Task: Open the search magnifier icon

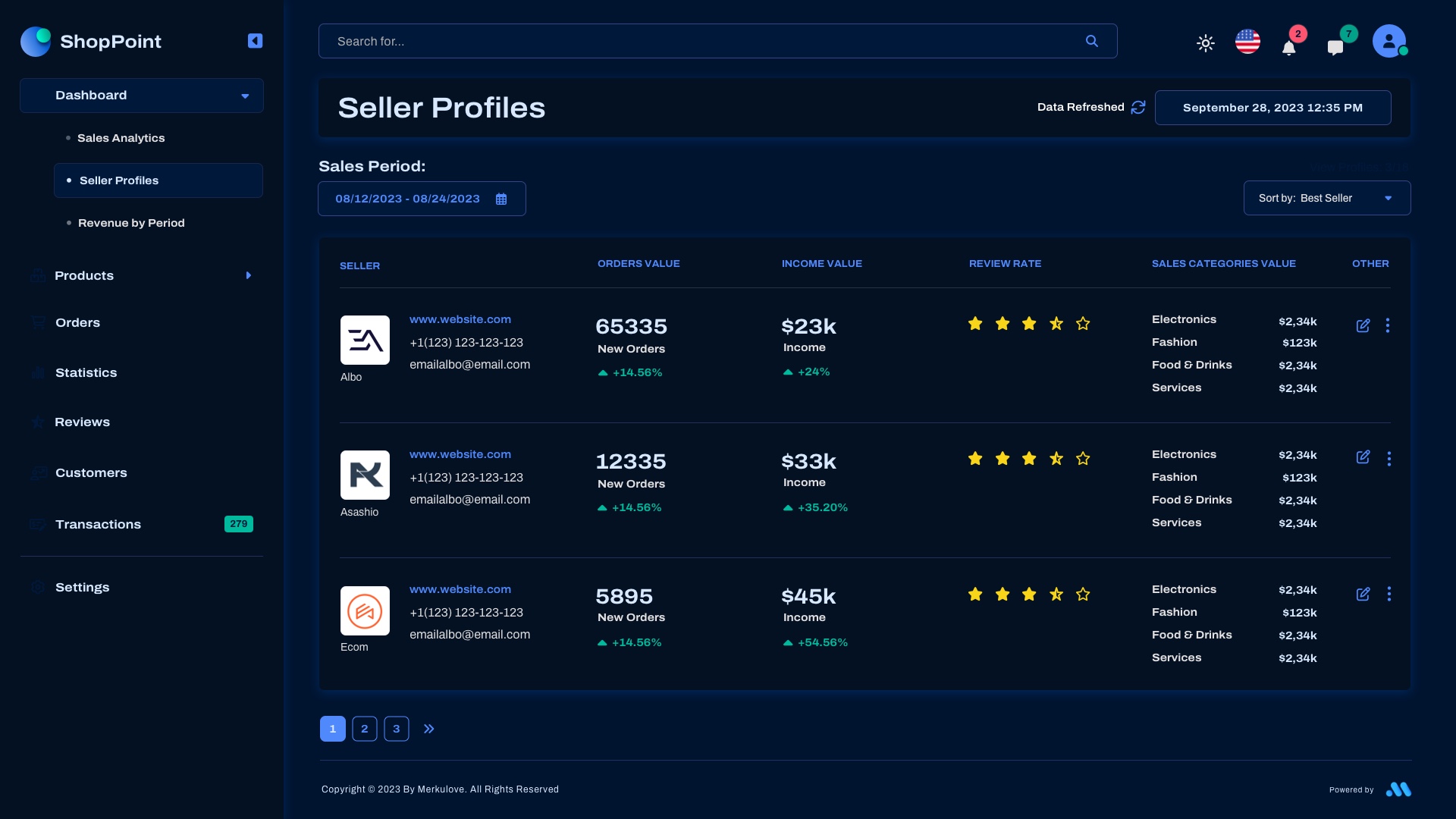Action: [x=1092, y=41]
